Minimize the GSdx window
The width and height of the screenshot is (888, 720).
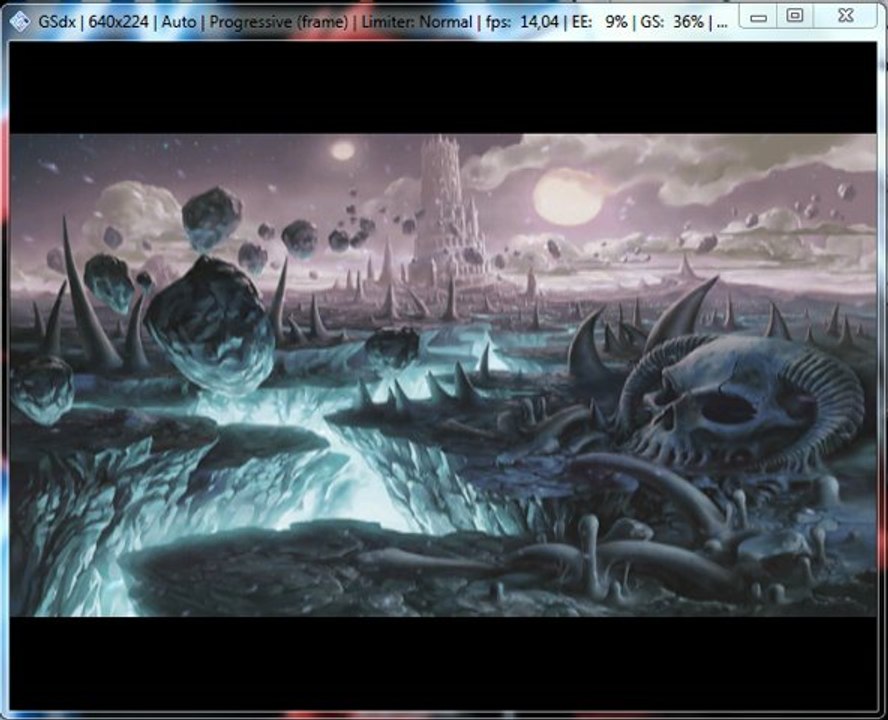[759, 16]
